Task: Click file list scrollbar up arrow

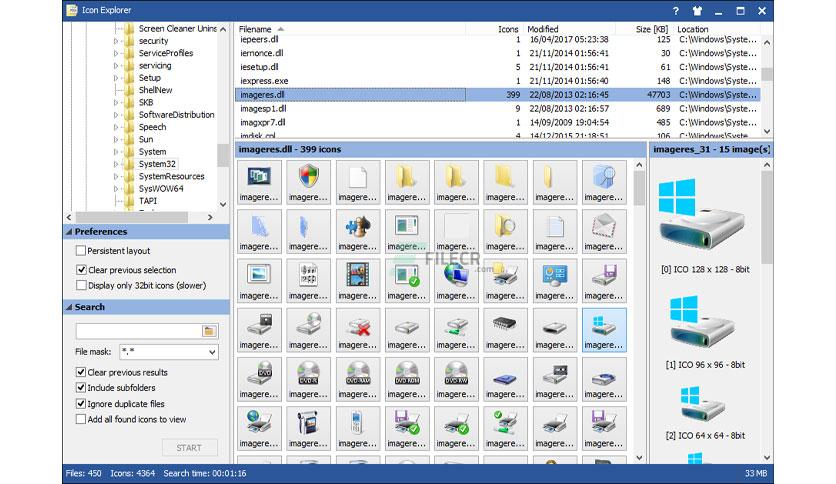Action: (x=767, y=43)
